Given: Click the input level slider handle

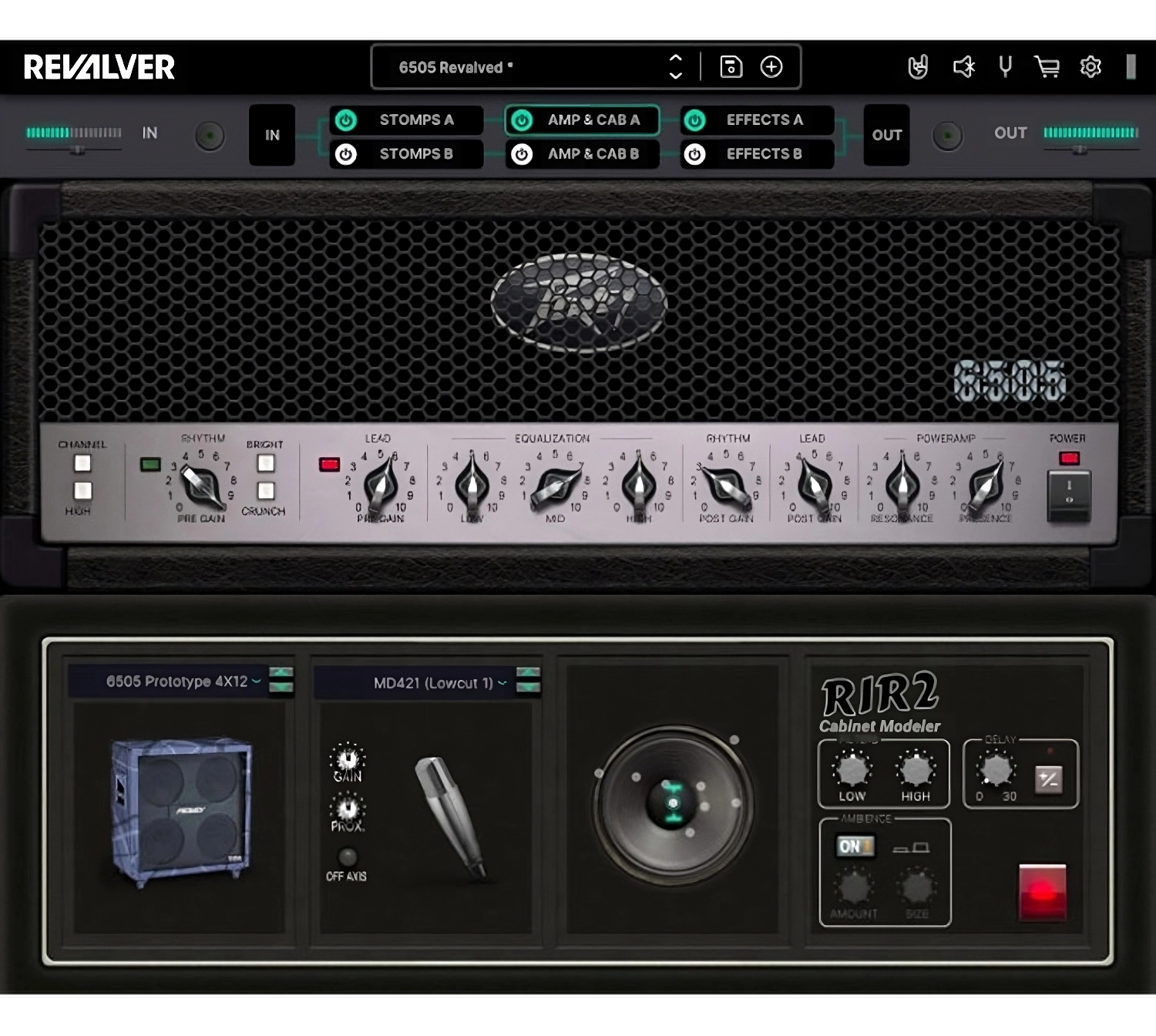Looking at the screenshot, I should (x=78, y=150).
